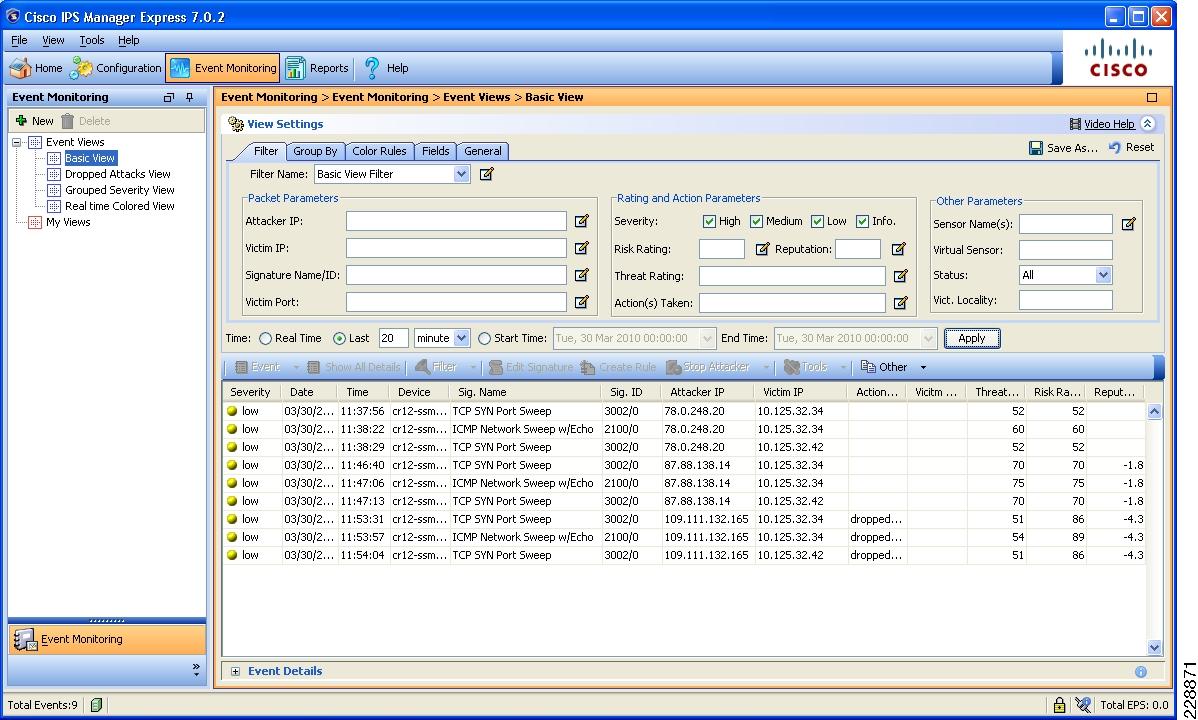Click the events table scroll down arrow
Image resolution: width=1198 pixels, height=720 pixels.
coord(1154,647)
